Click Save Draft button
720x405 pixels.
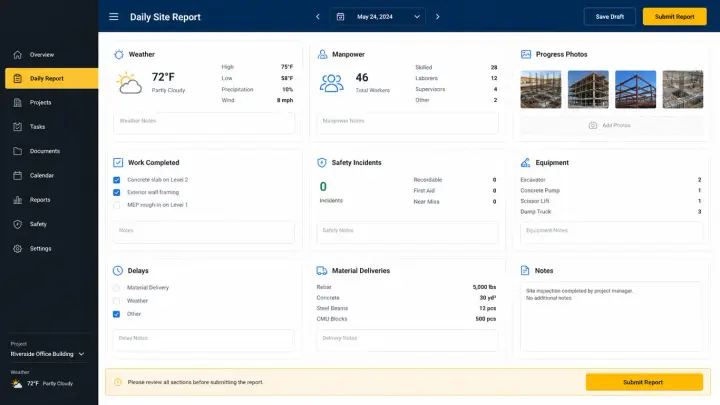pyautogui.click(x=609, y=17)
